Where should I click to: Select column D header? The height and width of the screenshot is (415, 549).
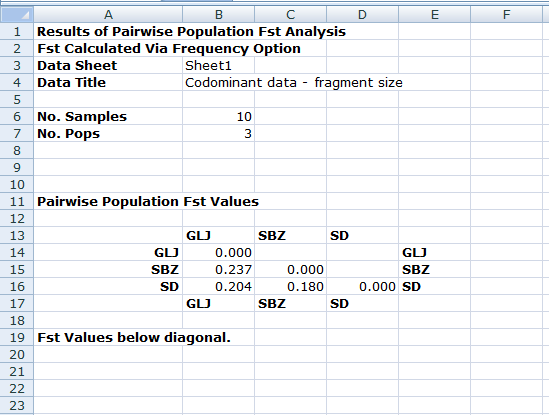[362, 14]
